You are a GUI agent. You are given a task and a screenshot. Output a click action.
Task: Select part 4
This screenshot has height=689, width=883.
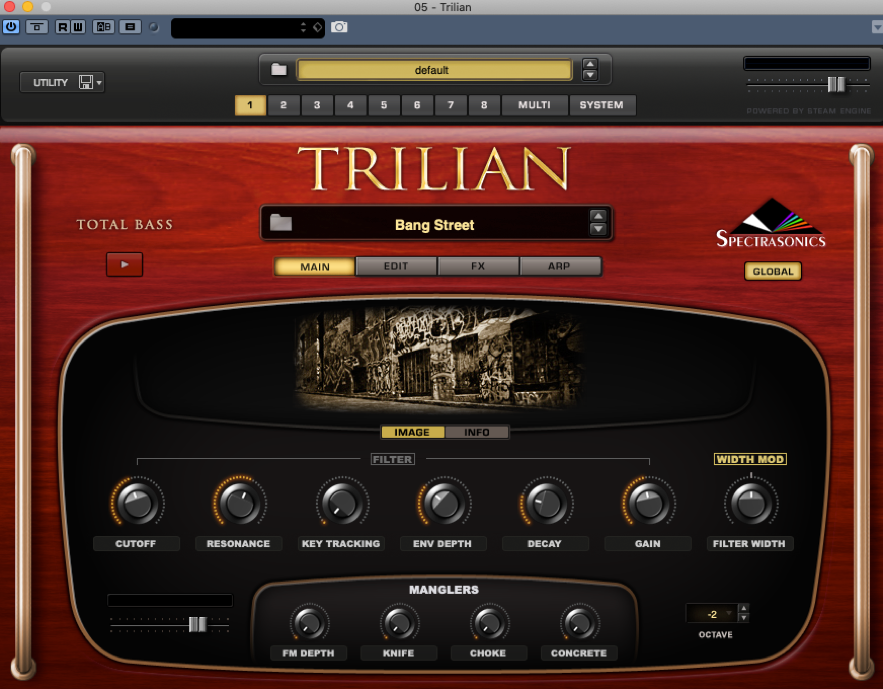click(350, 105)
